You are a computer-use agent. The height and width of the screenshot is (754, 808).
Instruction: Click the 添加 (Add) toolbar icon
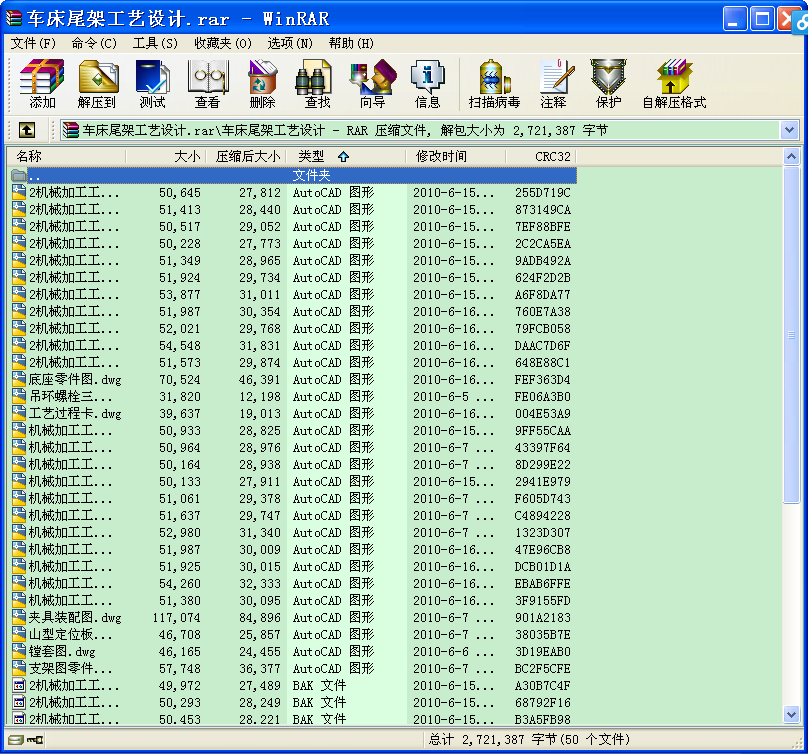[x=42, y=83]
